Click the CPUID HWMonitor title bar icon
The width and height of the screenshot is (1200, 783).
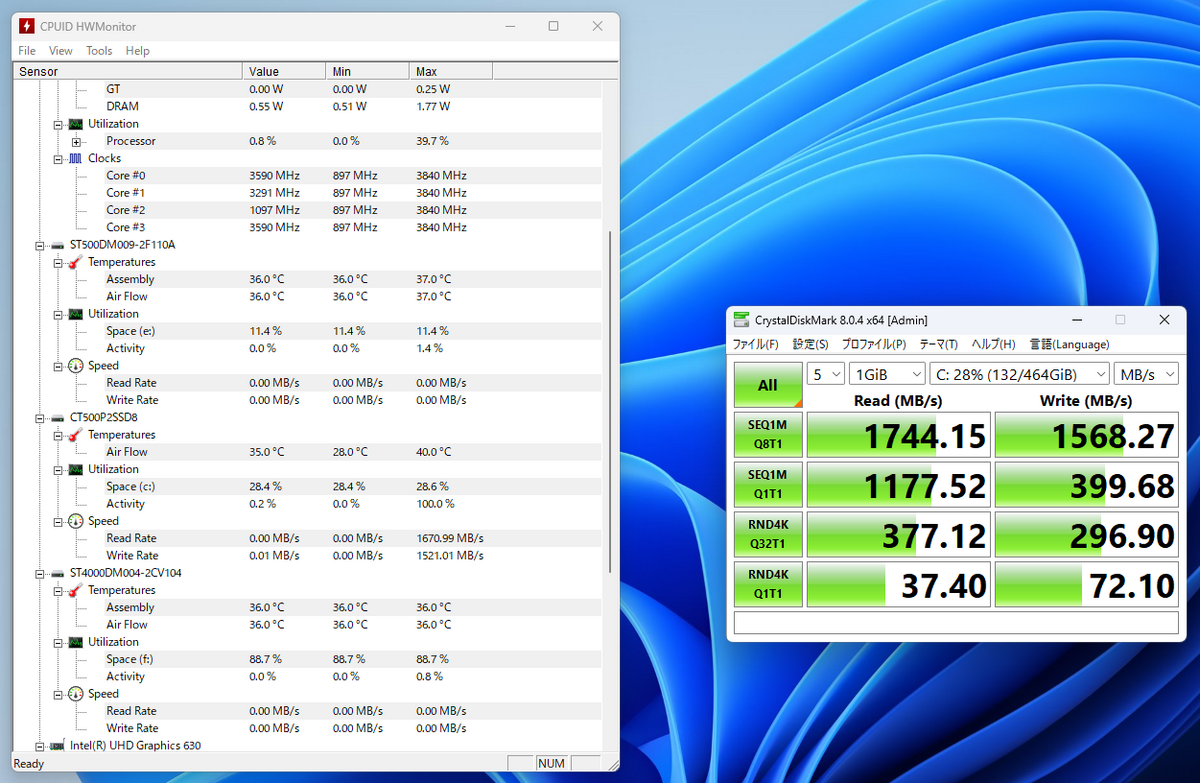[25, 26]
